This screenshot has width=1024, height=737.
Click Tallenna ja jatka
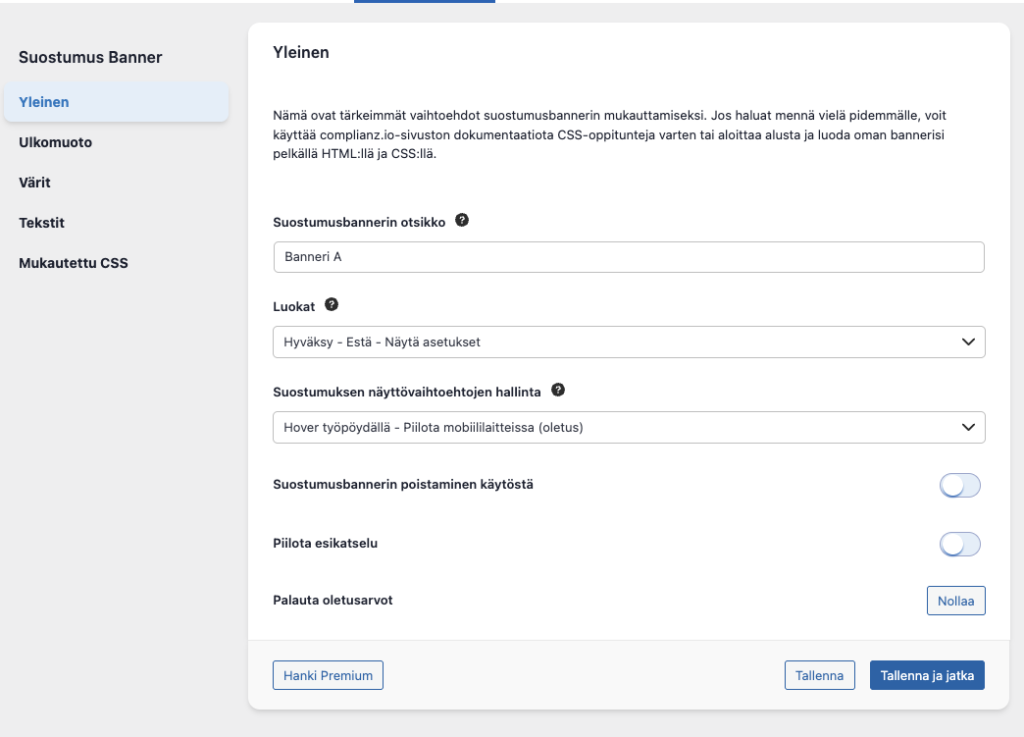pyautogui.click(x=927, y=675)
